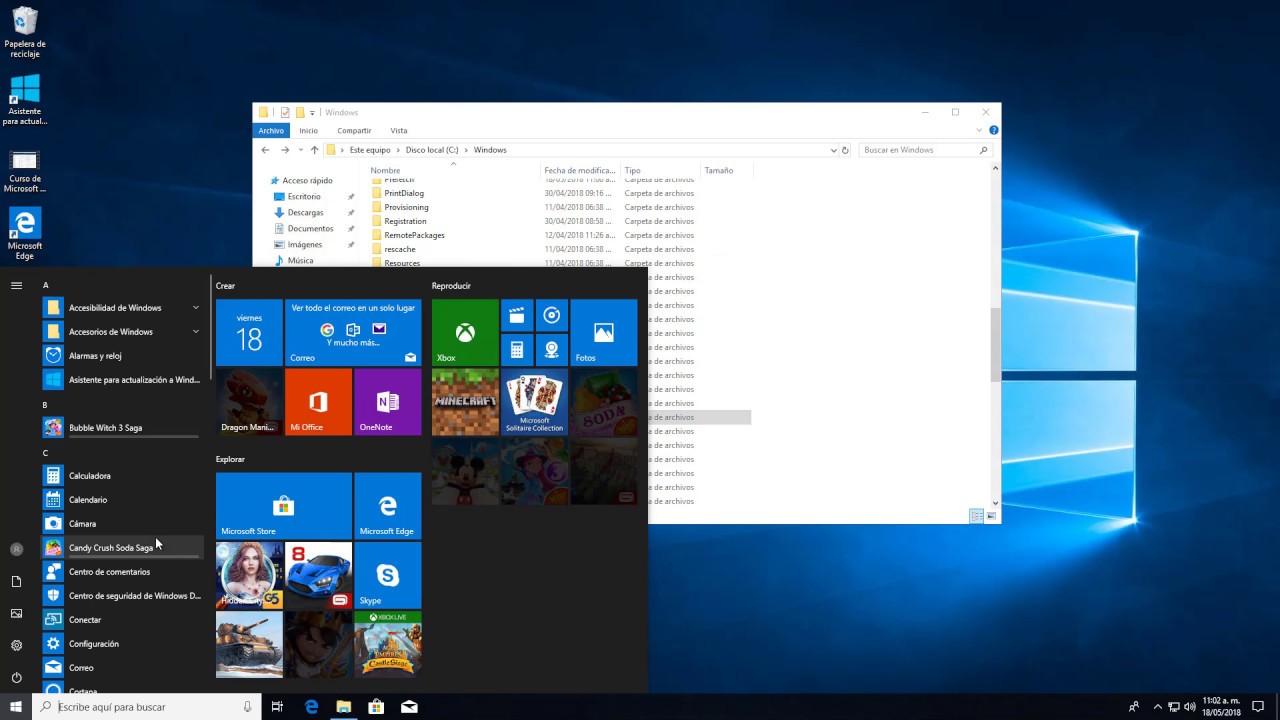Open the Dragon Mania tile

point(249,402)
